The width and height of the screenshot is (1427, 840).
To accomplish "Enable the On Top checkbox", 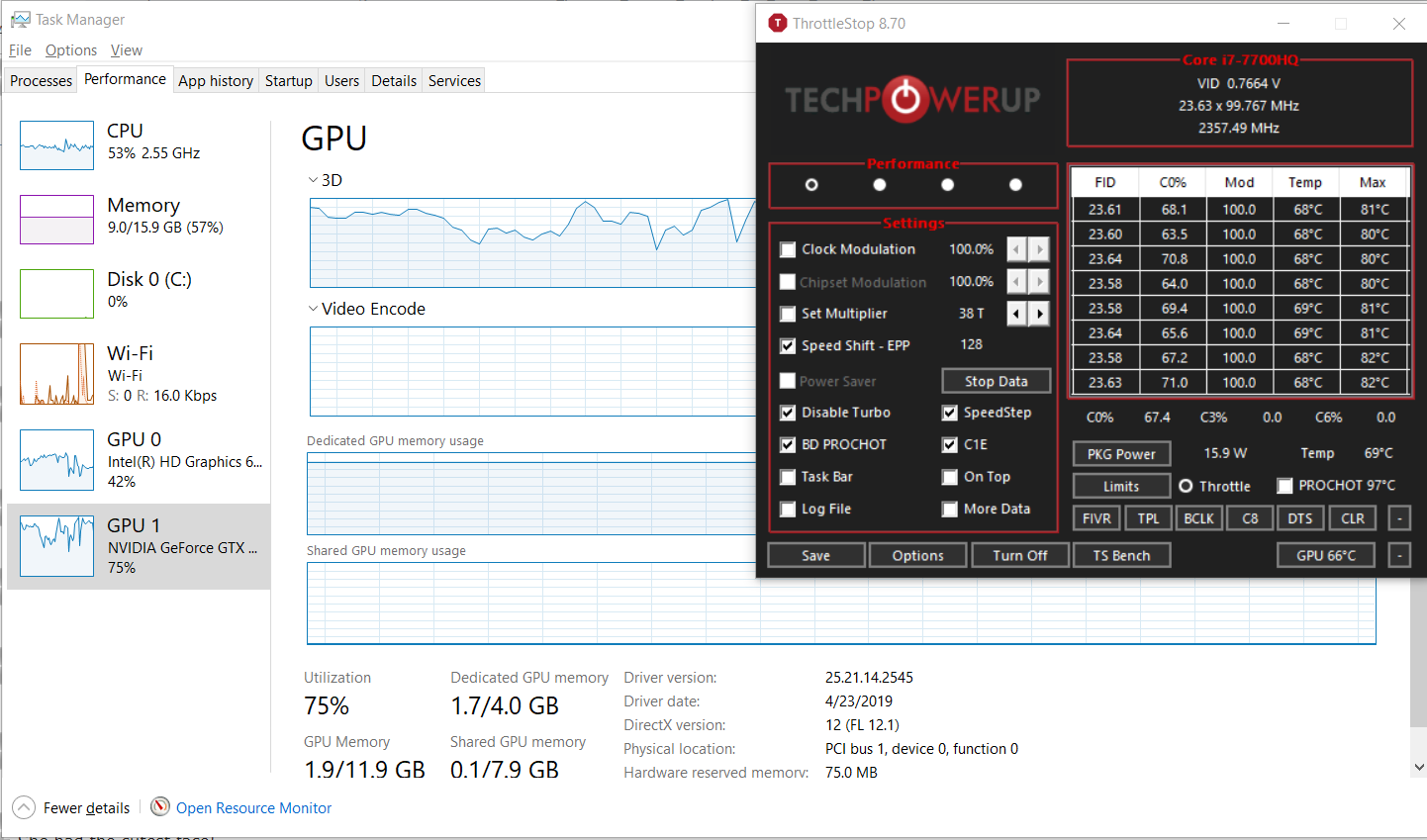I will pyautogui.click(x=950, y=477).
